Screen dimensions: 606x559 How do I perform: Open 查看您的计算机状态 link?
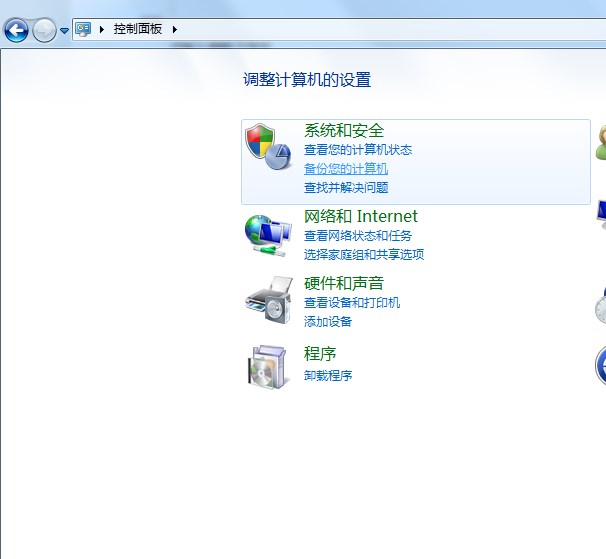point(358,150)
